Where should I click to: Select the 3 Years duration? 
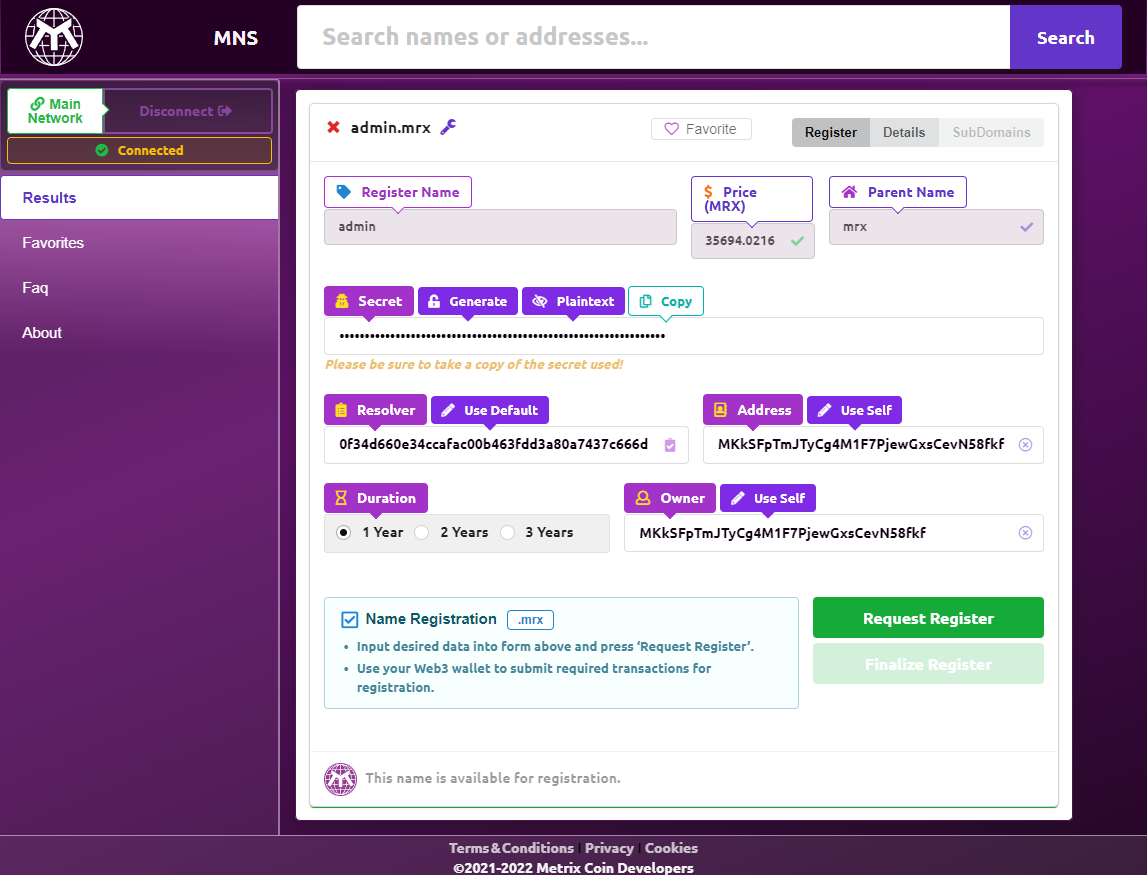point(508,533)
